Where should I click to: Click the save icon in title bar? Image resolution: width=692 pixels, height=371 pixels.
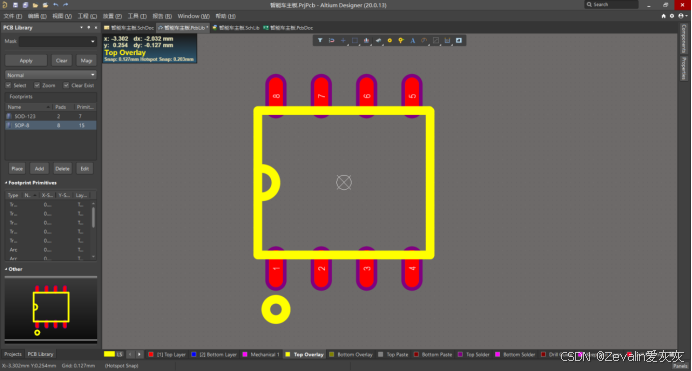[15, 5]
